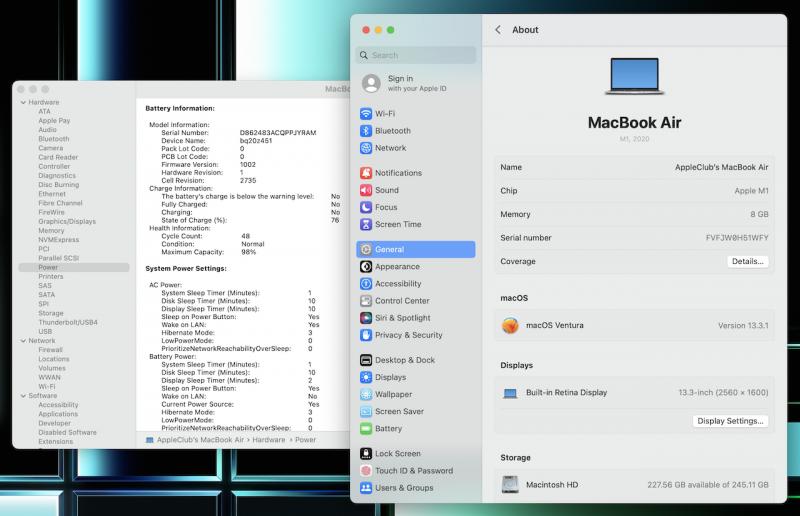800x516 pixels.
Task: Sign in with your Apple ID
Action: [x=417, y=83]
